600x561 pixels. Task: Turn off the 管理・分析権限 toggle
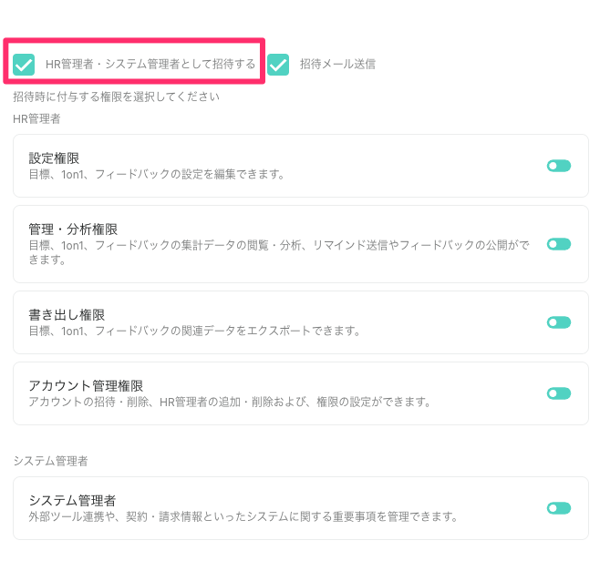click(x=558, y=244)
